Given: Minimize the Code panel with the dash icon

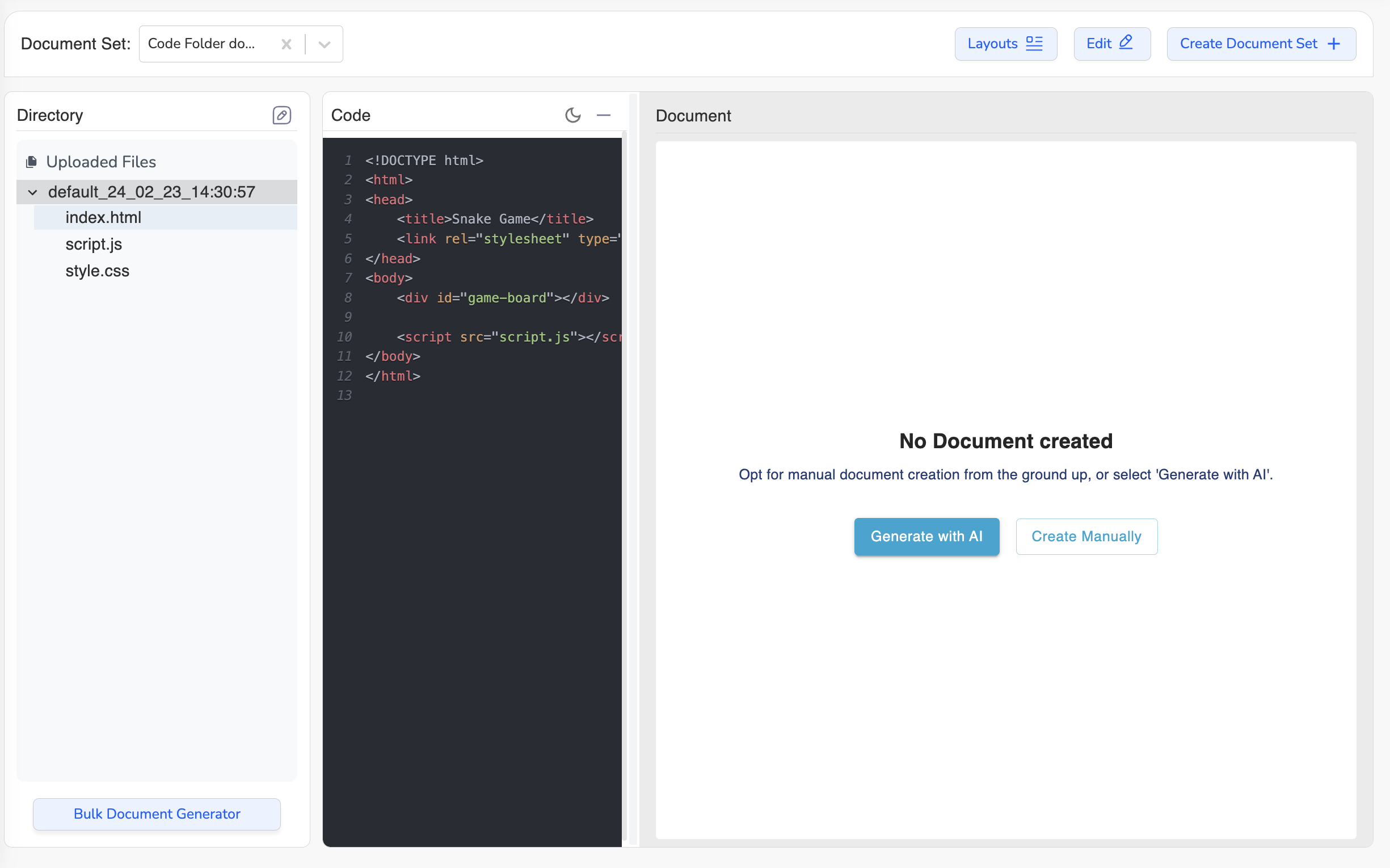Looking at the screenshot, I should tap(604, 115).
